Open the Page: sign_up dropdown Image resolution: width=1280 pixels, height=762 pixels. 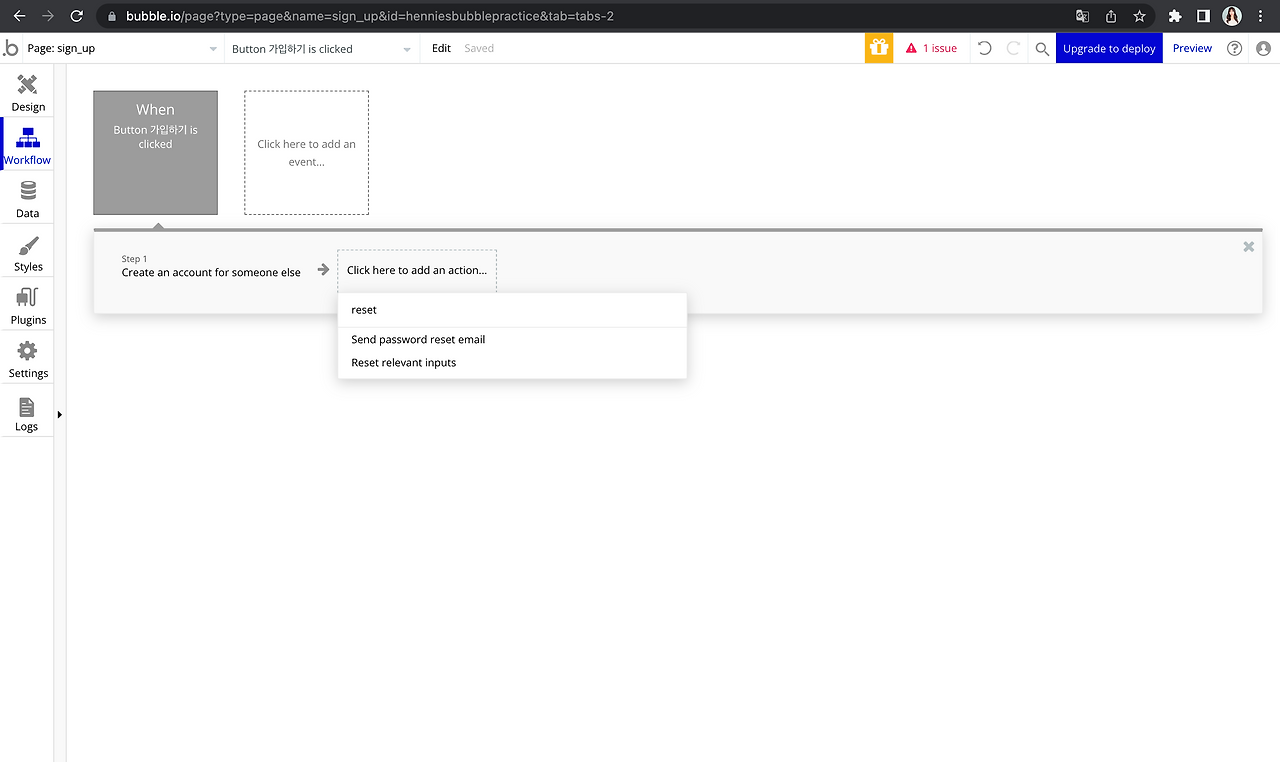tap(123, 48)
